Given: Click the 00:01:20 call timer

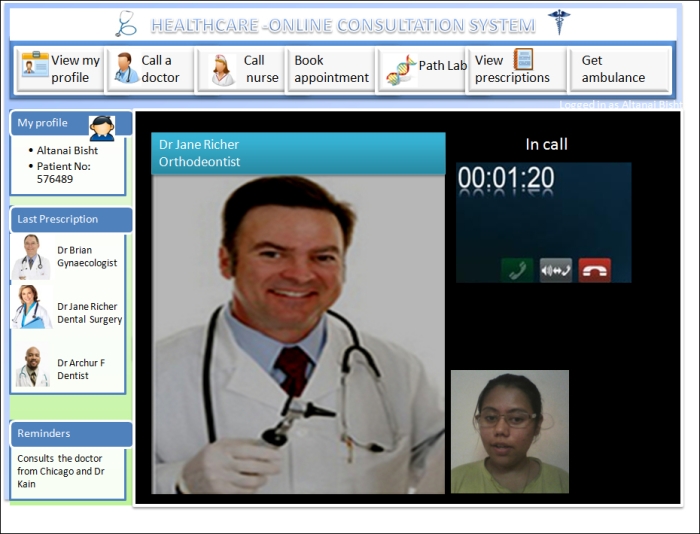Looking at the screenshot, I should [x=506, y=178].
